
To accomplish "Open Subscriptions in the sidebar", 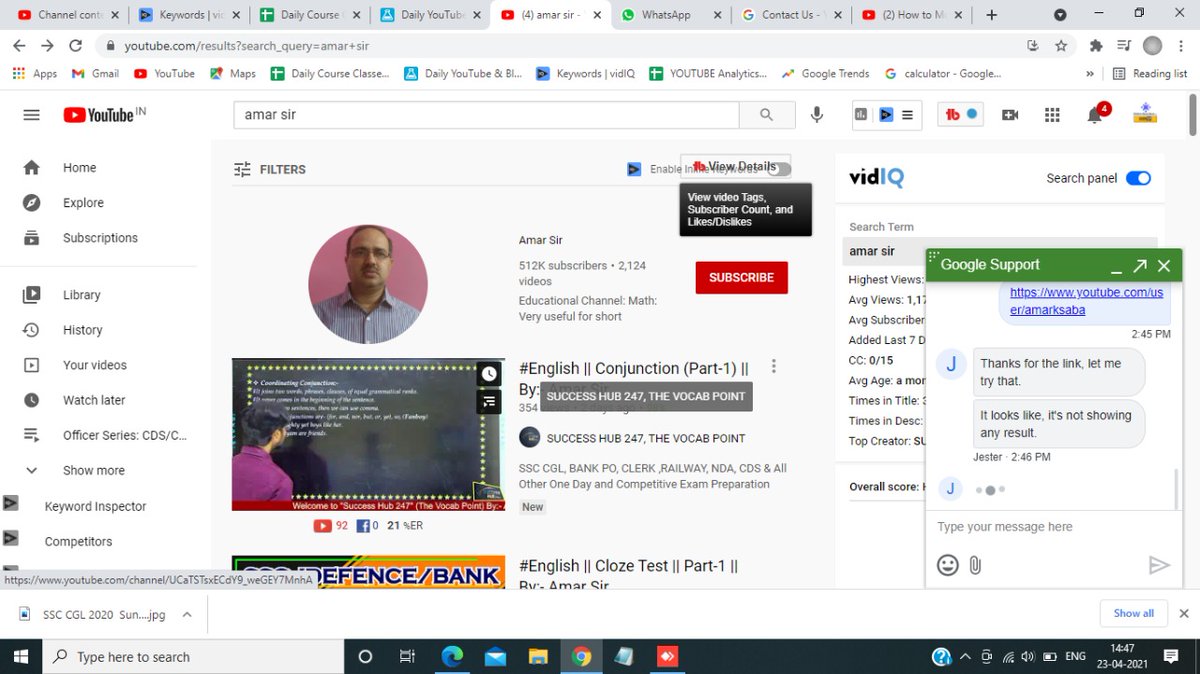I will click(x=100, y=238).
